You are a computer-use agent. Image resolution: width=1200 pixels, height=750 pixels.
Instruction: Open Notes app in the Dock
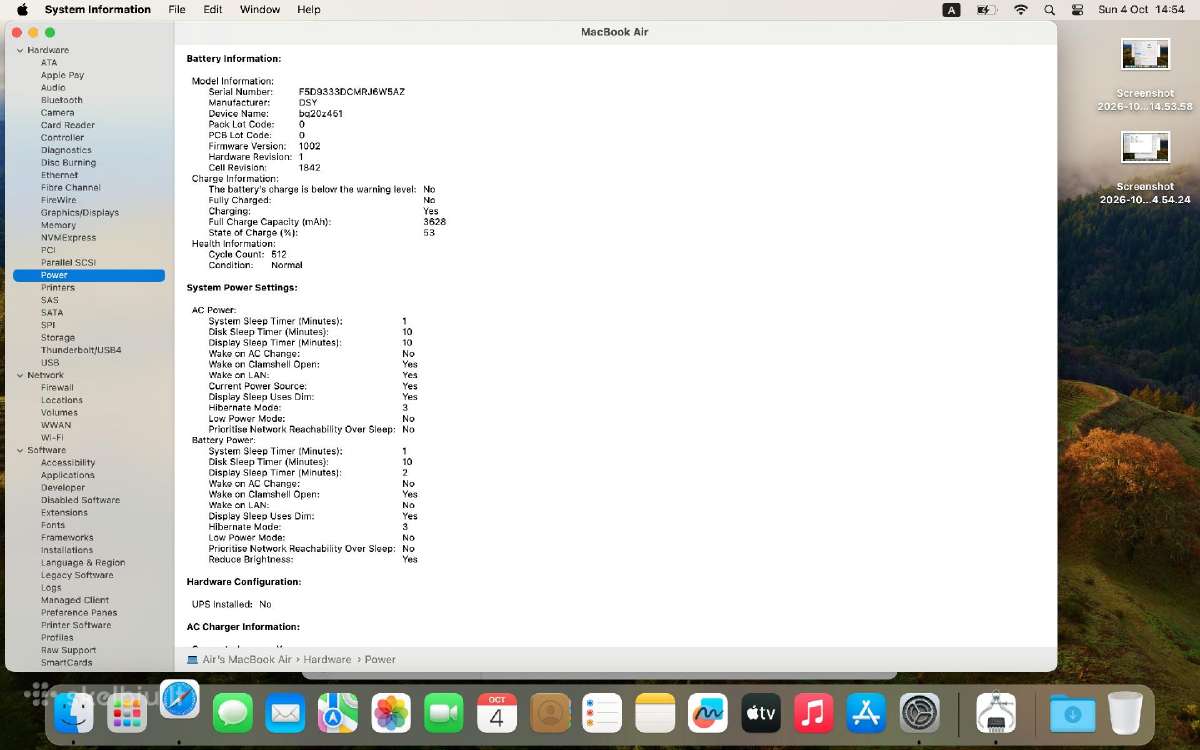tap(656, 714)
